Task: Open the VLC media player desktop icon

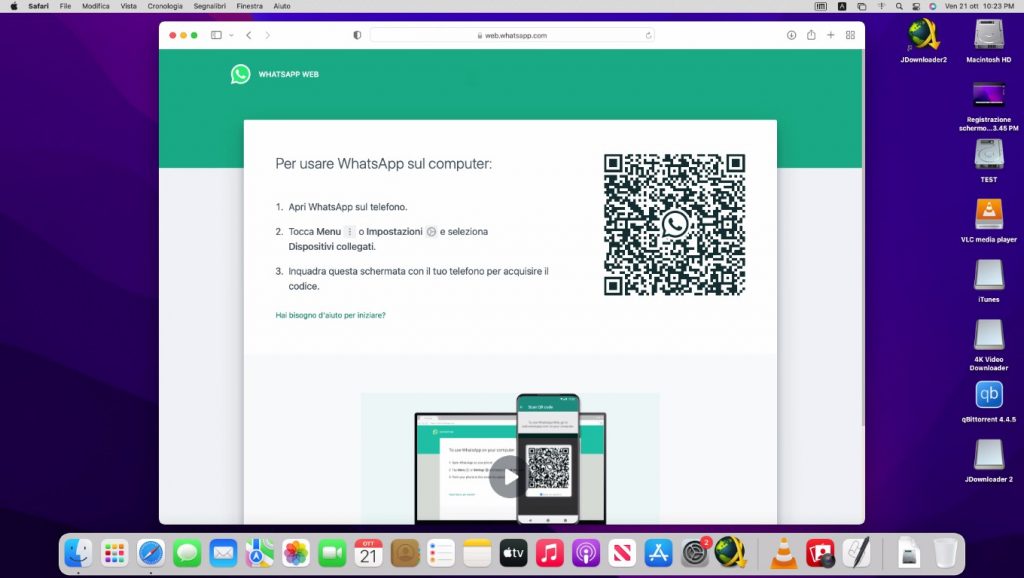Action: [x=988, y=215]
